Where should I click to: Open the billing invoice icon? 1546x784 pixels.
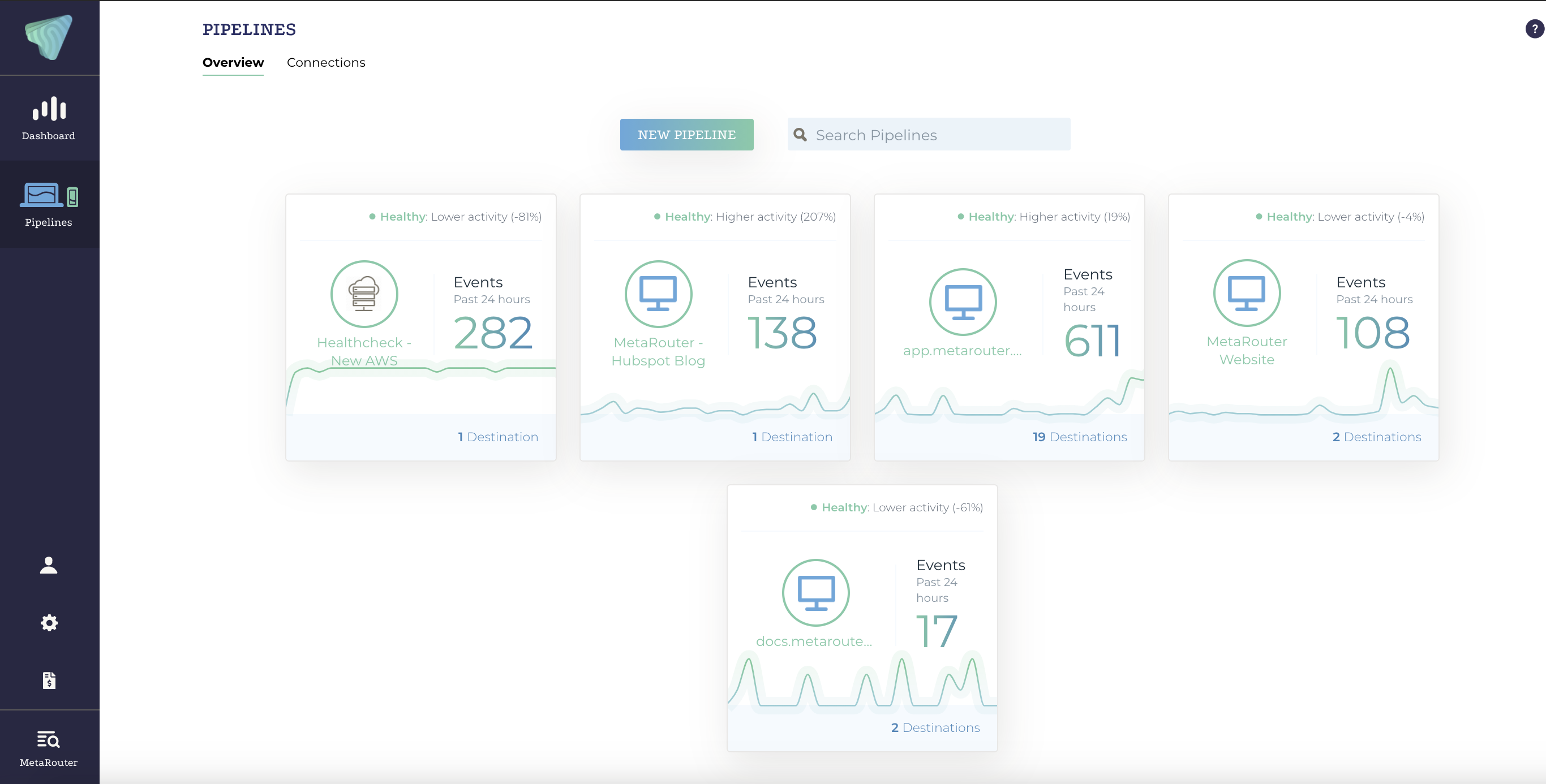coord(49,680)
